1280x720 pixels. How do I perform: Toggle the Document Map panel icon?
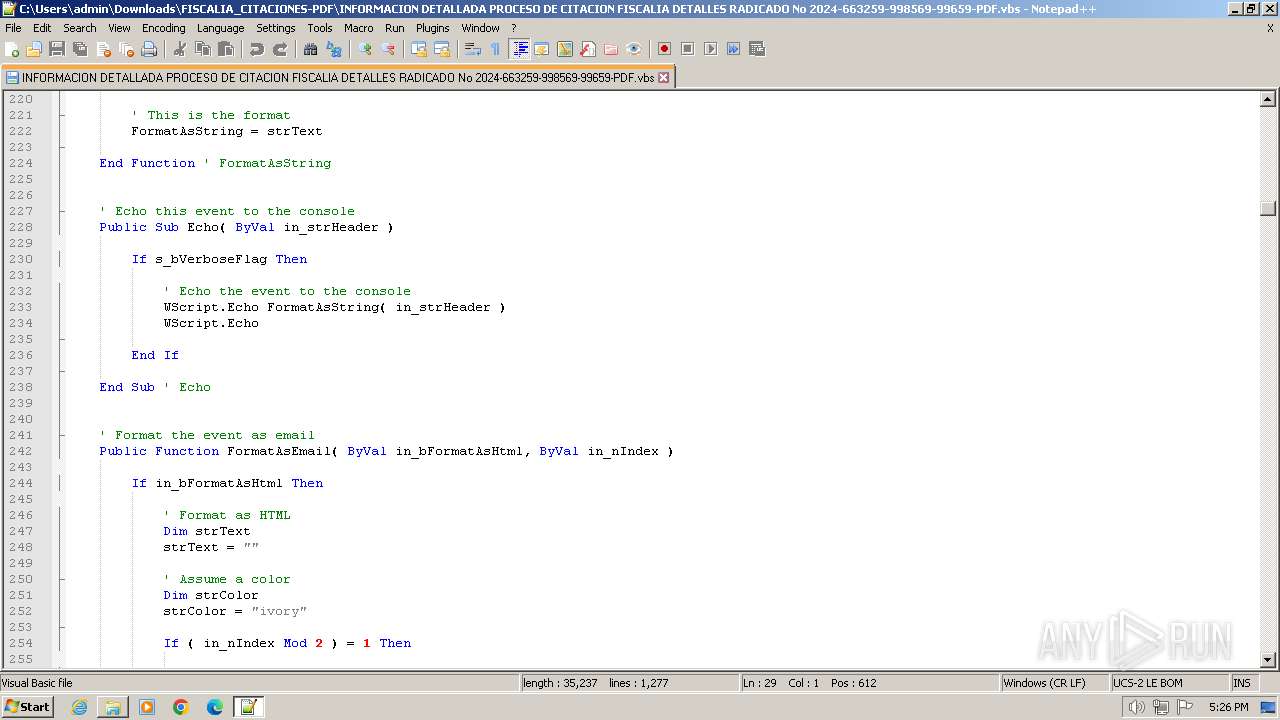tap(564, 49)
